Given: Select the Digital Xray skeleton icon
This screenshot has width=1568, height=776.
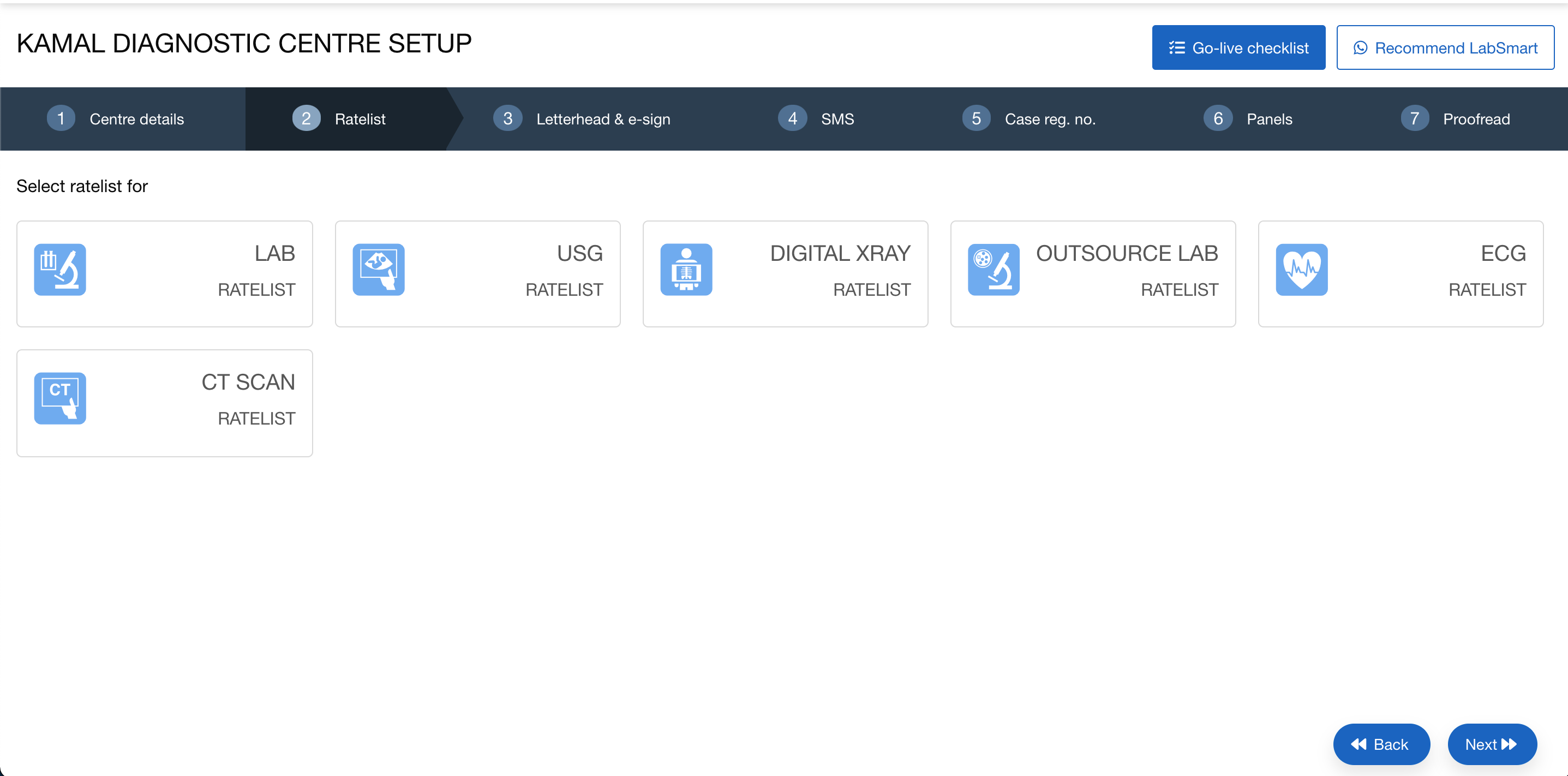Looking at the screenshot, I should coord(686,270).
